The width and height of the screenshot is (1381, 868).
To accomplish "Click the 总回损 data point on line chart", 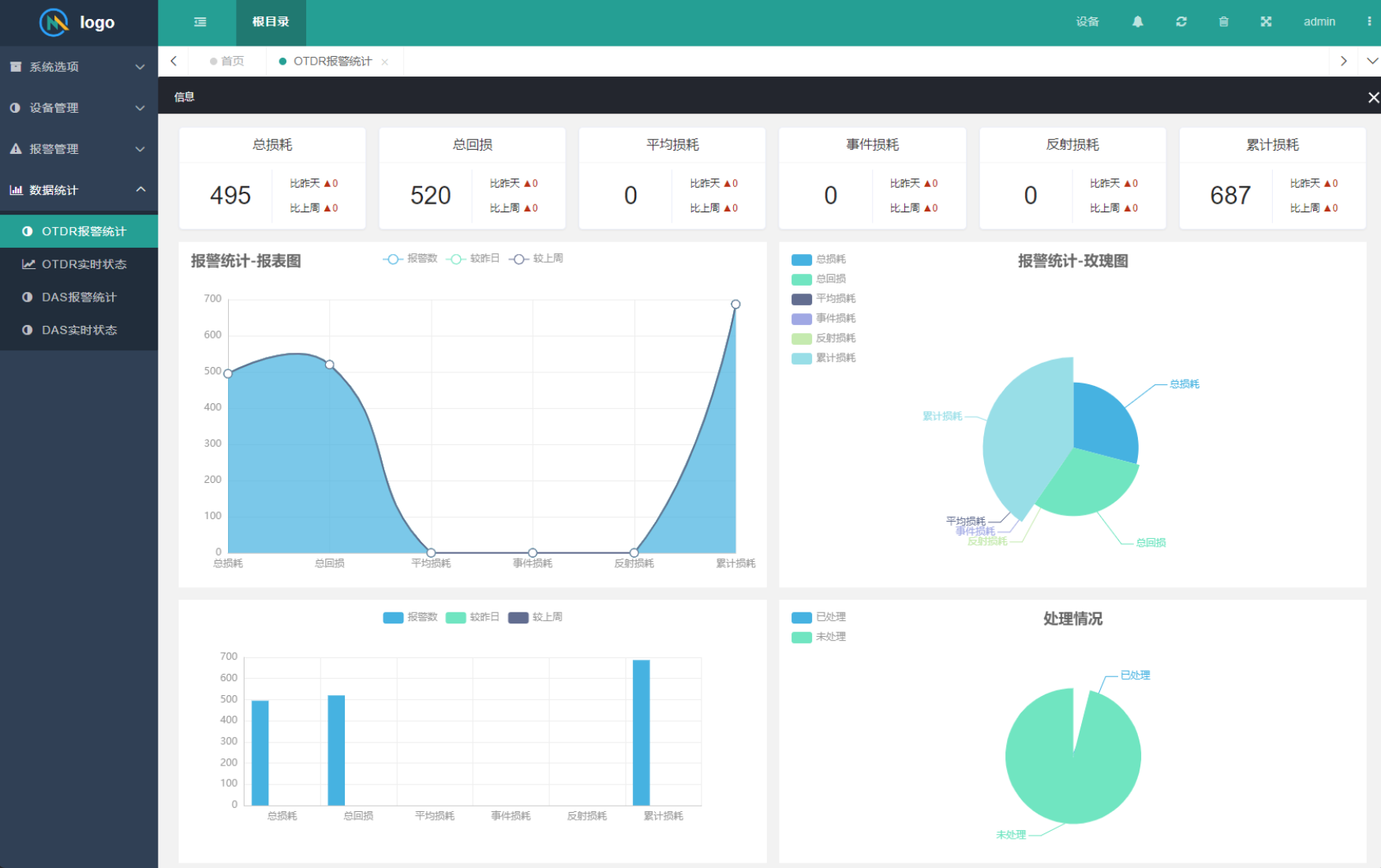I will tap(330, 365).
